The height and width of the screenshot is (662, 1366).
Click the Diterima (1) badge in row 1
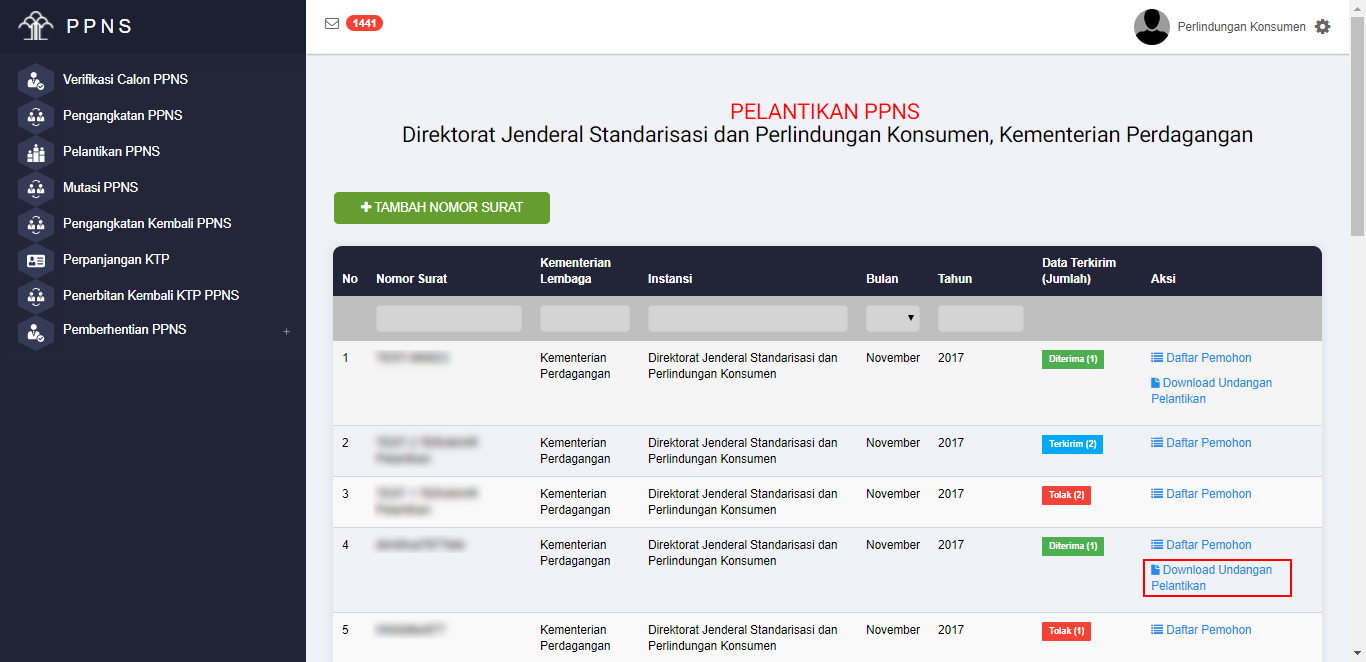pos(1072,359)
